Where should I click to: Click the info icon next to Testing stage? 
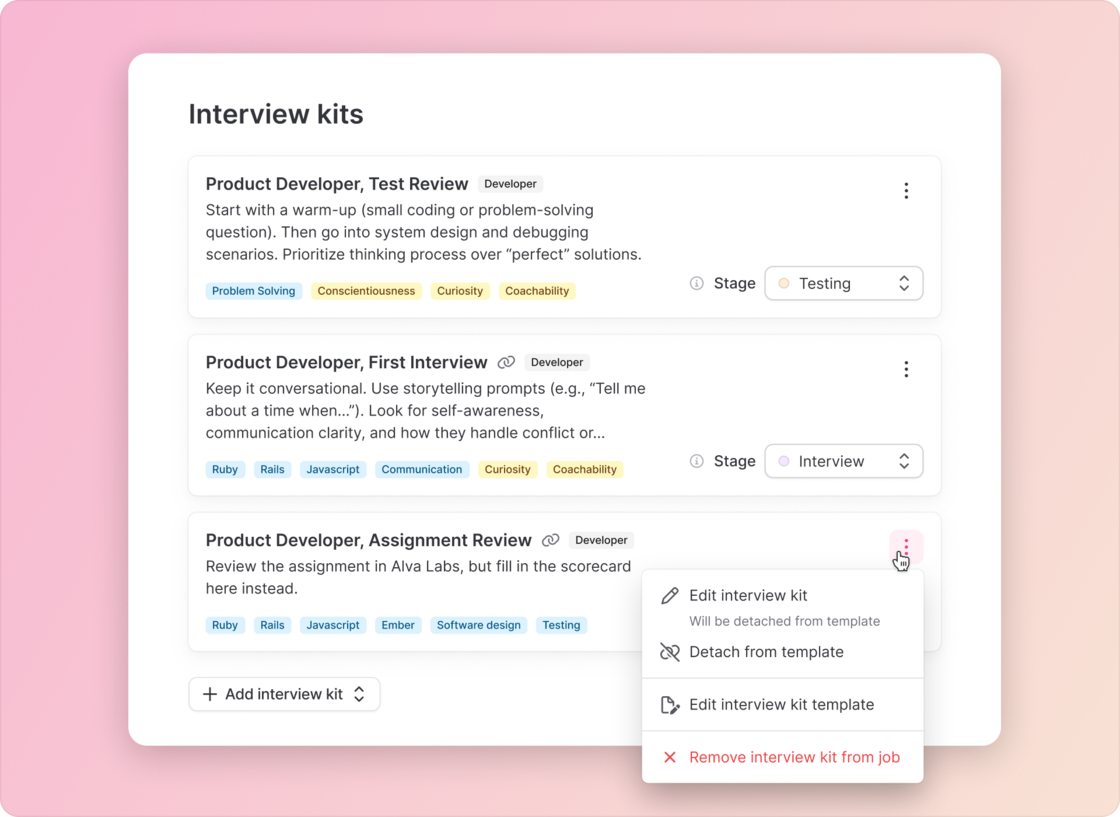pyautogui.click(x=697, y=283)
